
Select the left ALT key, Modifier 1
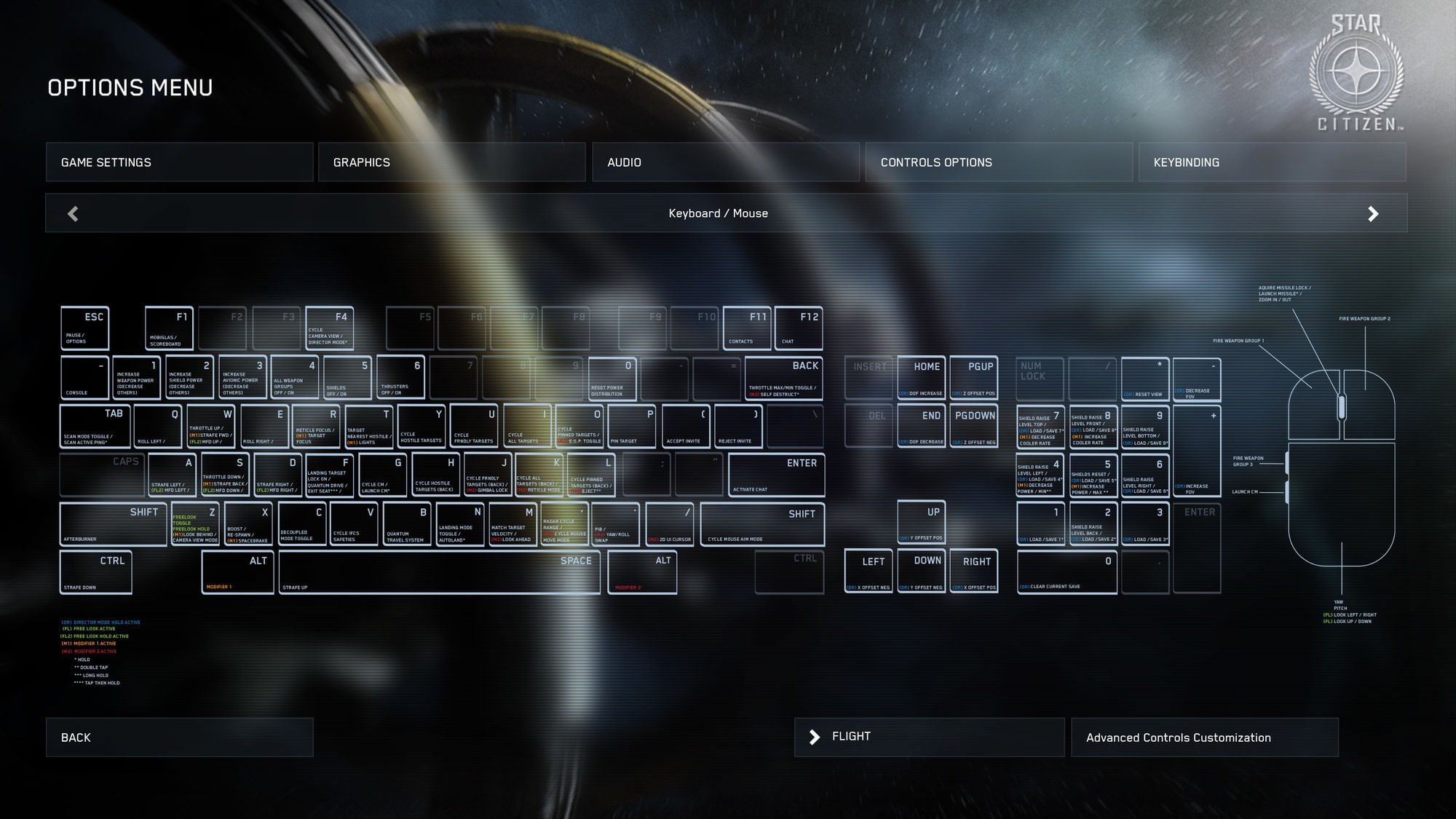(237, 572)
